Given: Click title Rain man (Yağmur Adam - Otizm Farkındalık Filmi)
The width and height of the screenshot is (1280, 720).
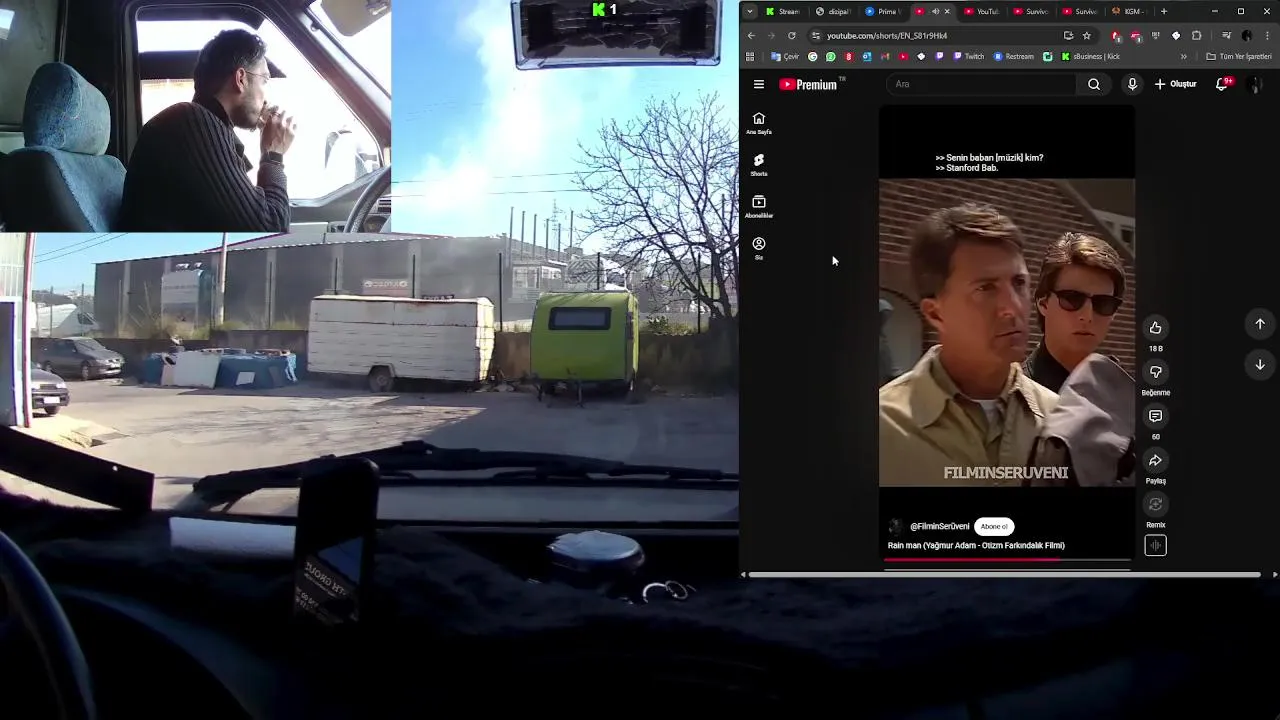Looking at the screenshot, I should coord(976,545).
